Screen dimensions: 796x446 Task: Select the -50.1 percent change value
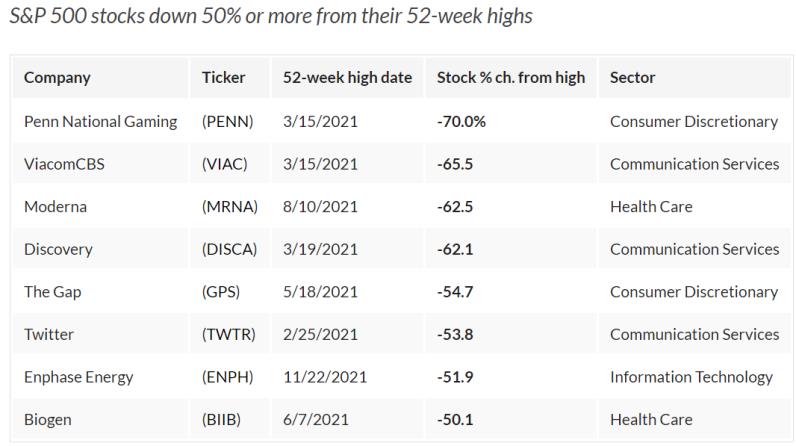456,420
